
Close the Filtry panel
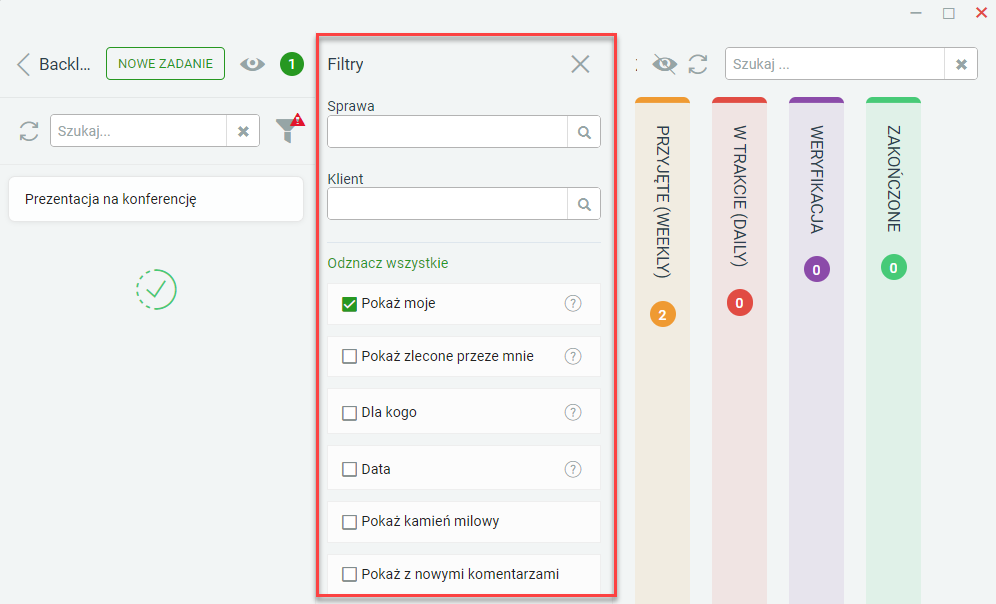pyautogui.click(x=580, y=64)
